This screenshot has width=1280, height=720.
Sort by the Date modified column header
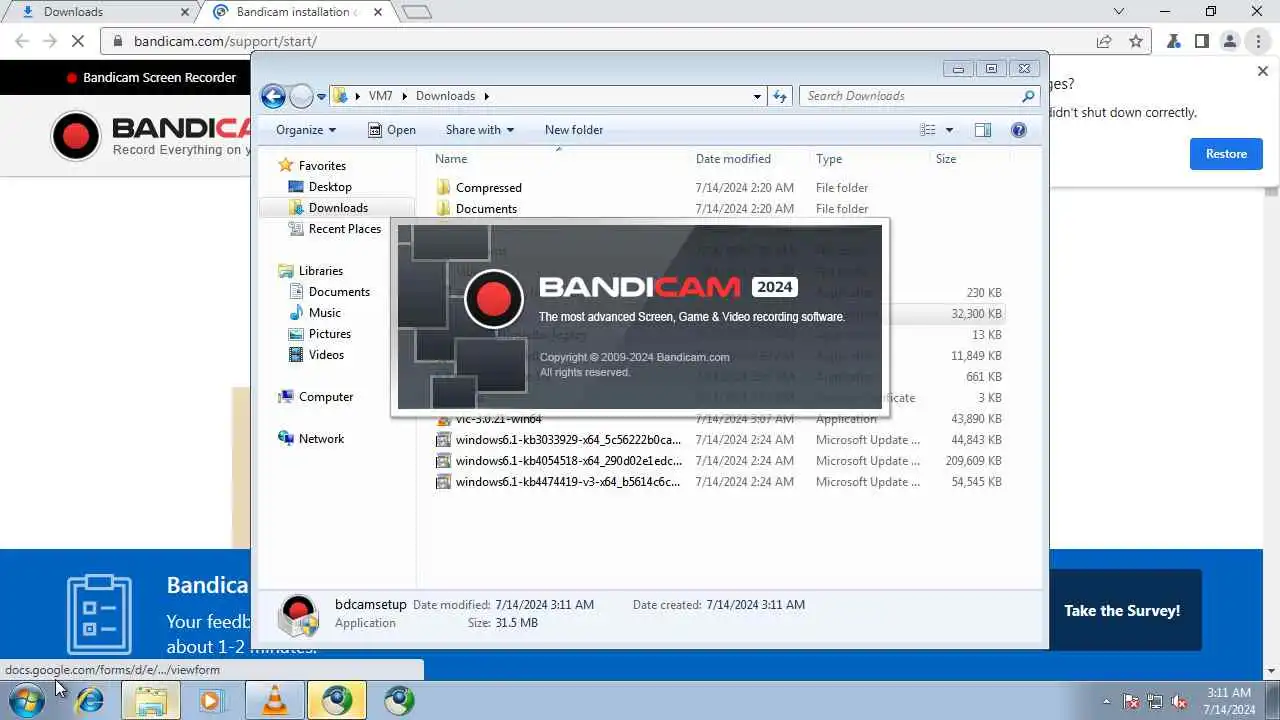(733, 159)
